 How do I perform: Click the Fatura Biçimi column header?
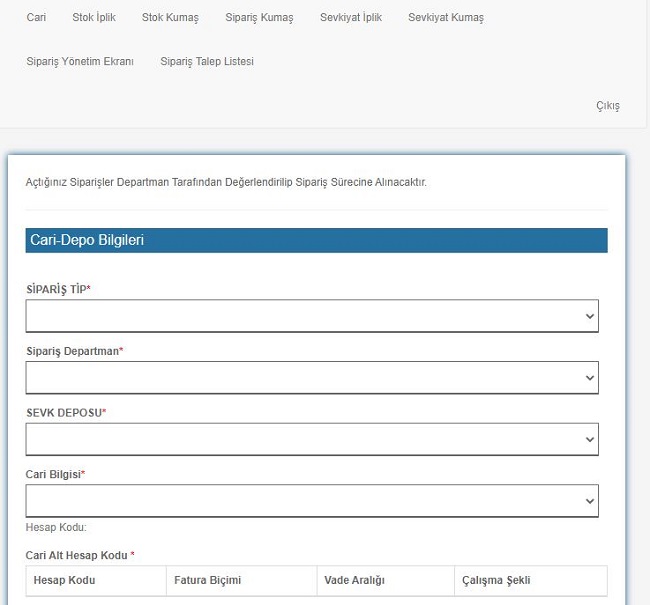point(207,580)
